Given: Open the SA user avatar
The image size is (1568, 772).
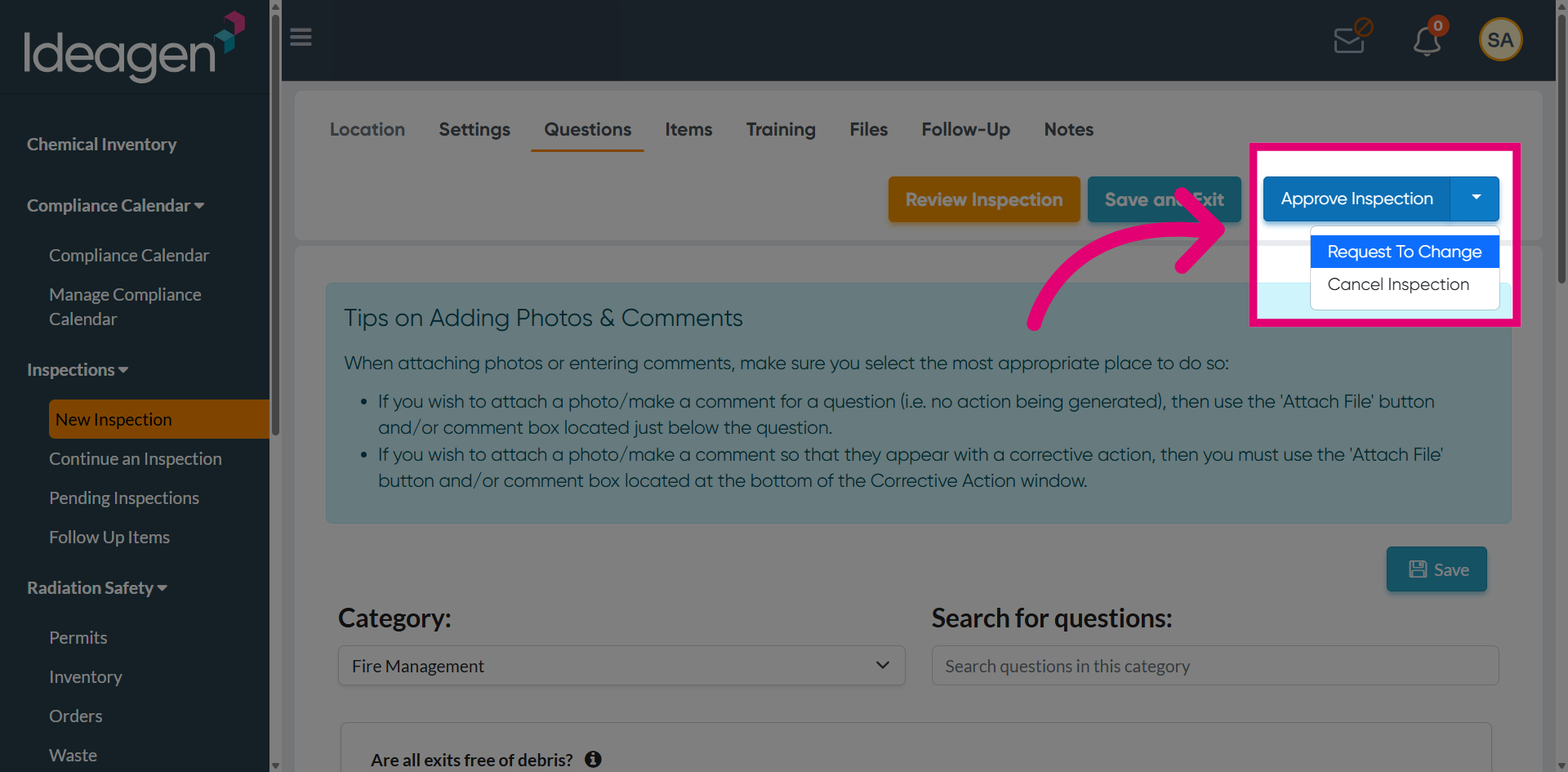Looking at the screenshot, I should click(x=1500, y=39).
